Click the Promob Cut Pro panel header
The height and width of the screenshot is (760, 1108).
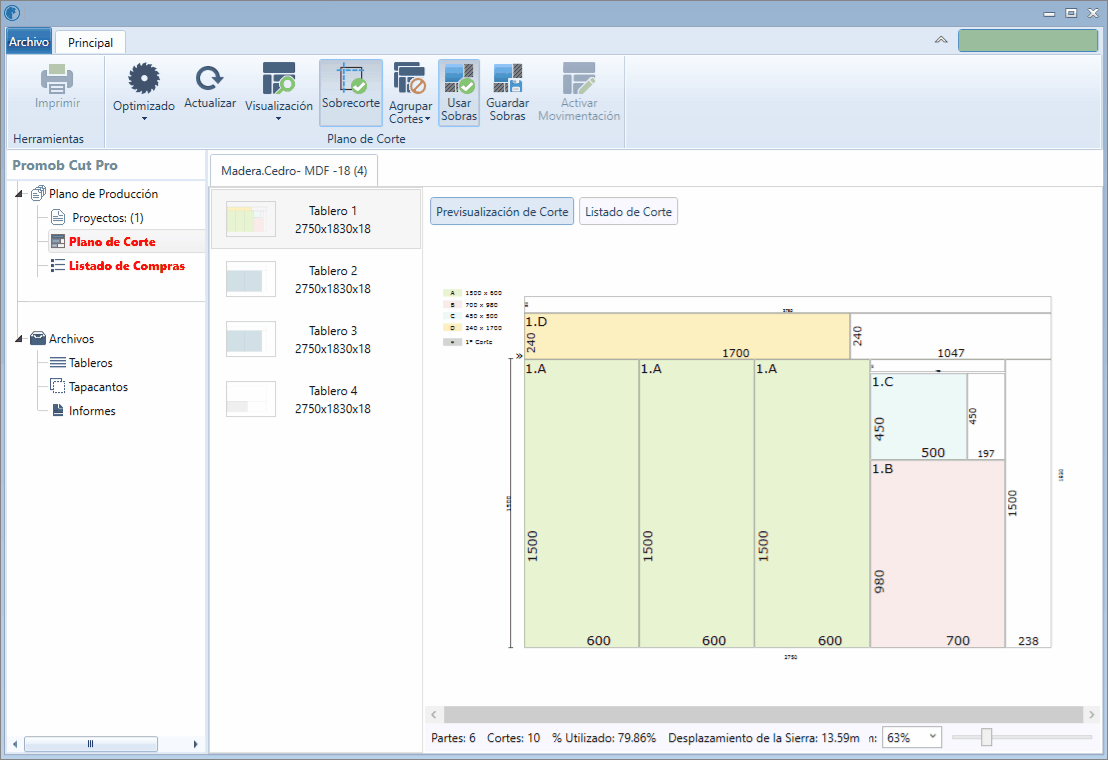click(65, 165)
